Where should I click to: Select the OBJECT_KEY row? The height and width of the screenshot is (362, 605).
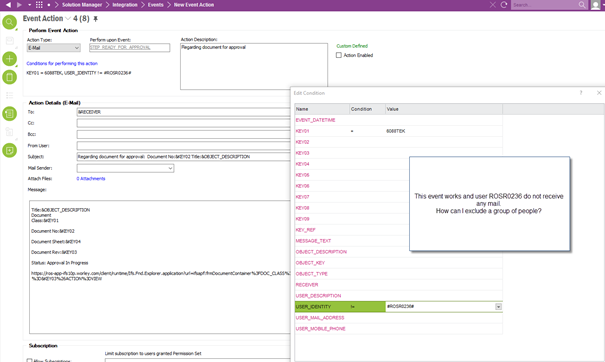tap(399, 263)
